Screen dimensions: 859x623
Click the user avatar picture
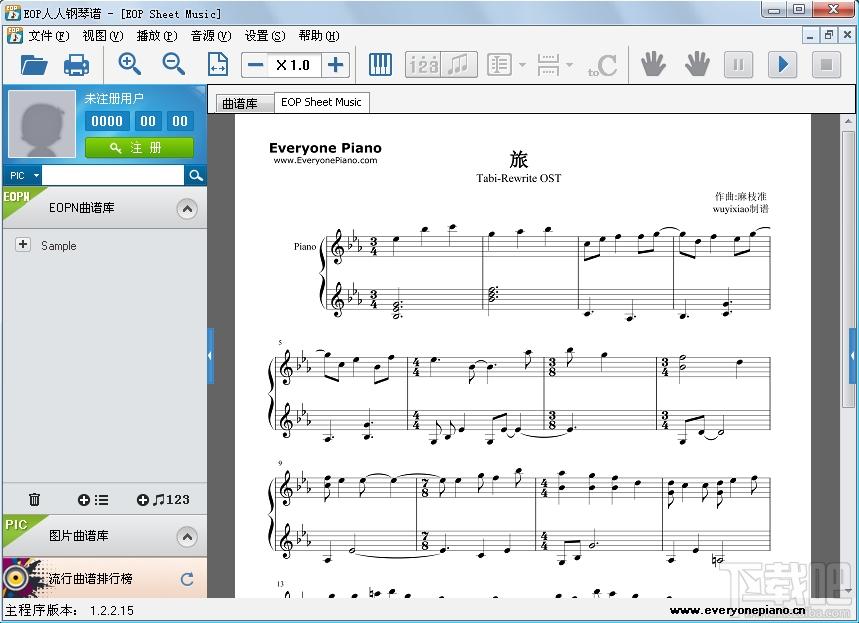[x=42, y=124]
